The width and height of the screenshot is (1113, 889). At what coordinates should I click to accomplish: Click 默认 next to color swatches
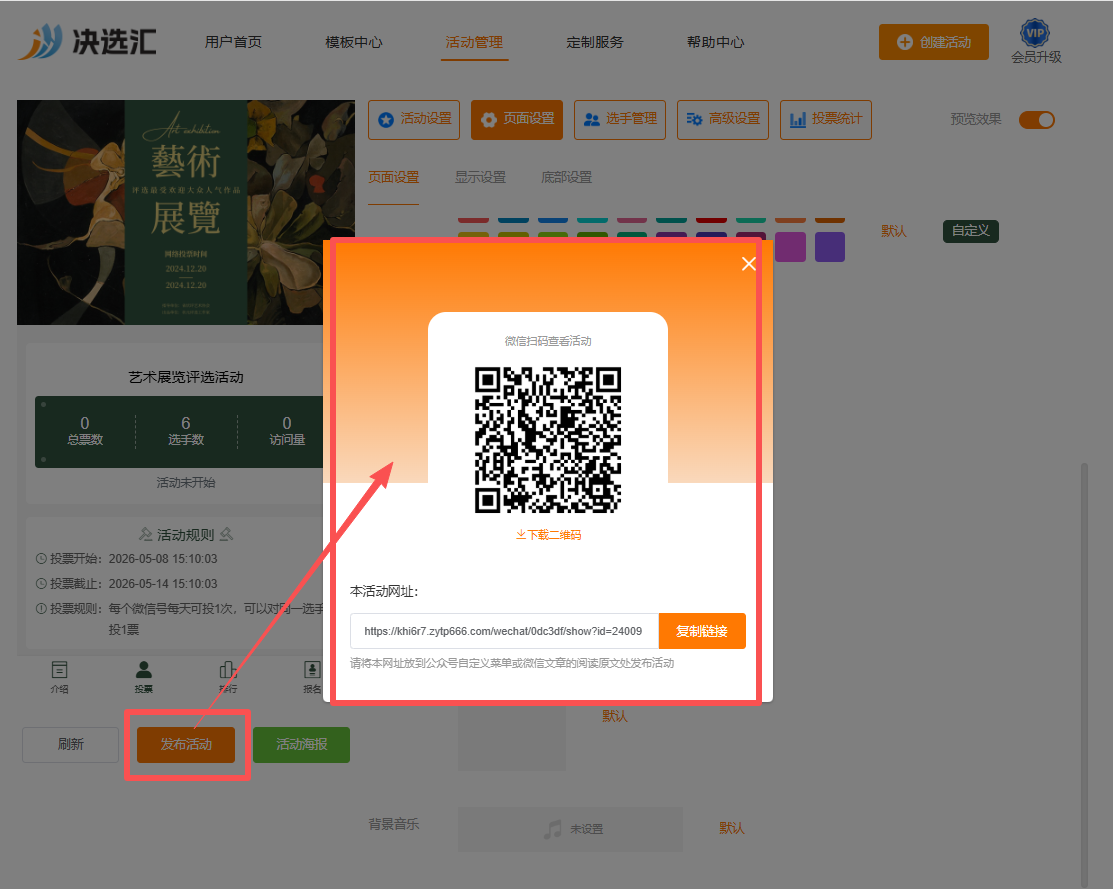tap(894, 231)
